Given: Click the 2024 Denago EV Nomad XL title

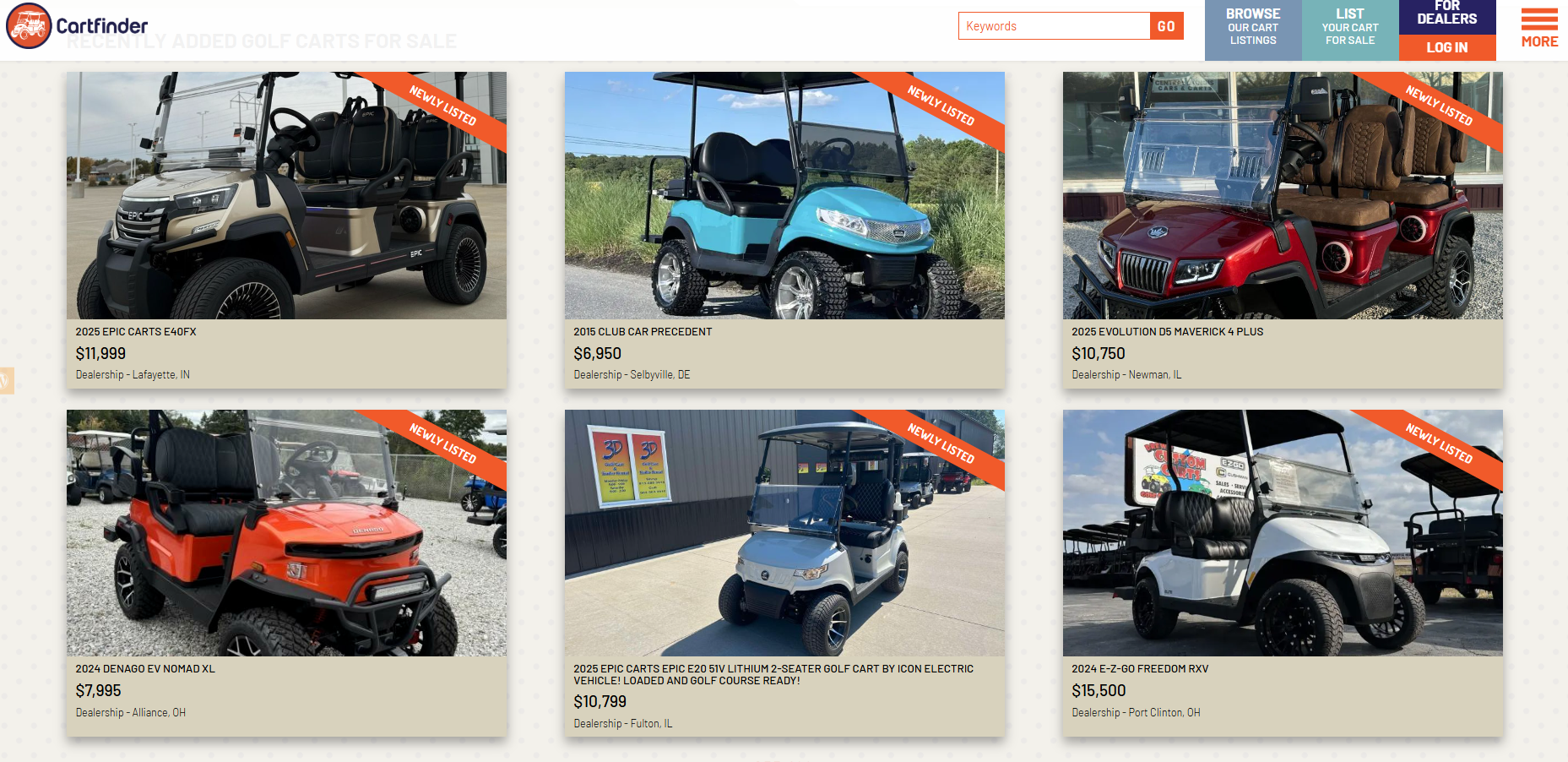Looking at the screenshot, I should tap(145, 669).
